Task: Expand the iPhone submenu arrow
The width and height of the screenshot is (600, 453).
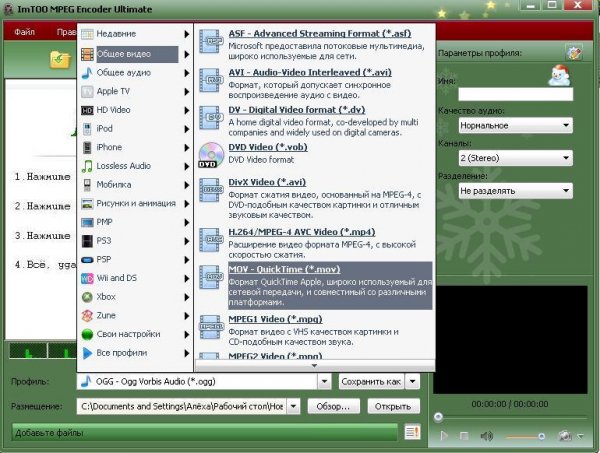Action: [186, 148]
